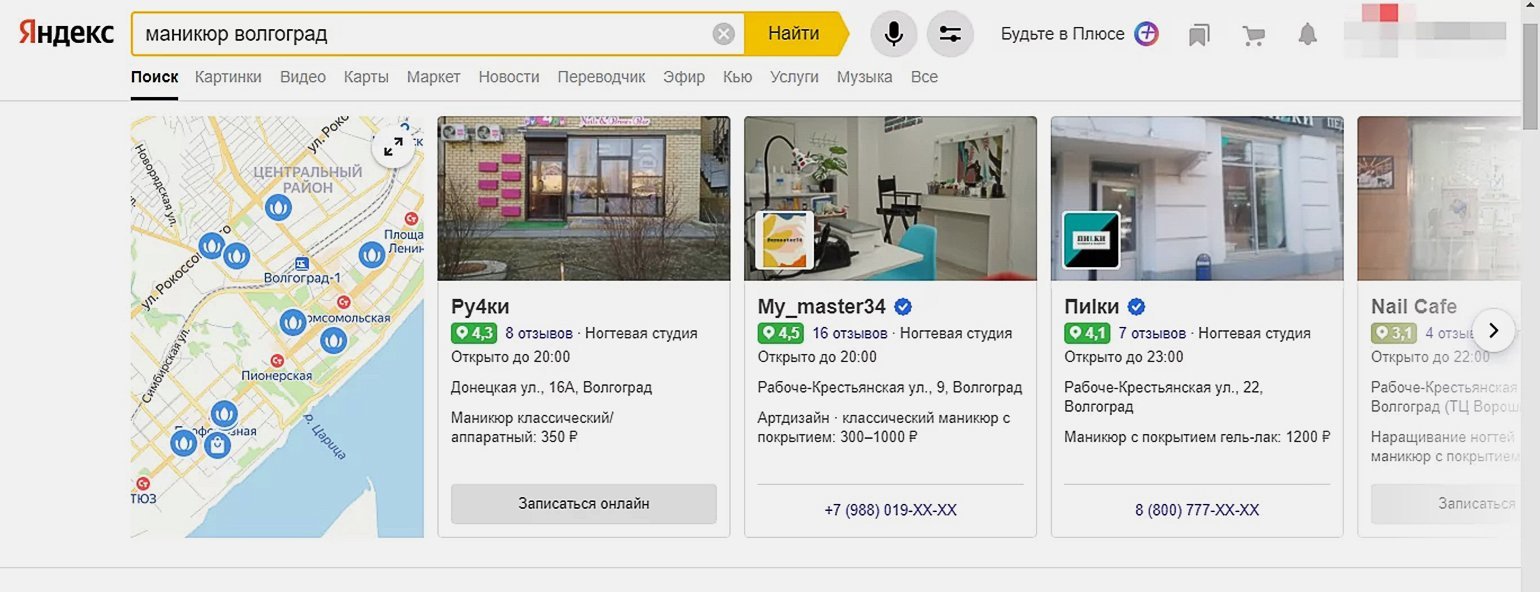This screenshot has height=592, width=1540.
Task: Switch to the Картинки tab
Action: 228,77
